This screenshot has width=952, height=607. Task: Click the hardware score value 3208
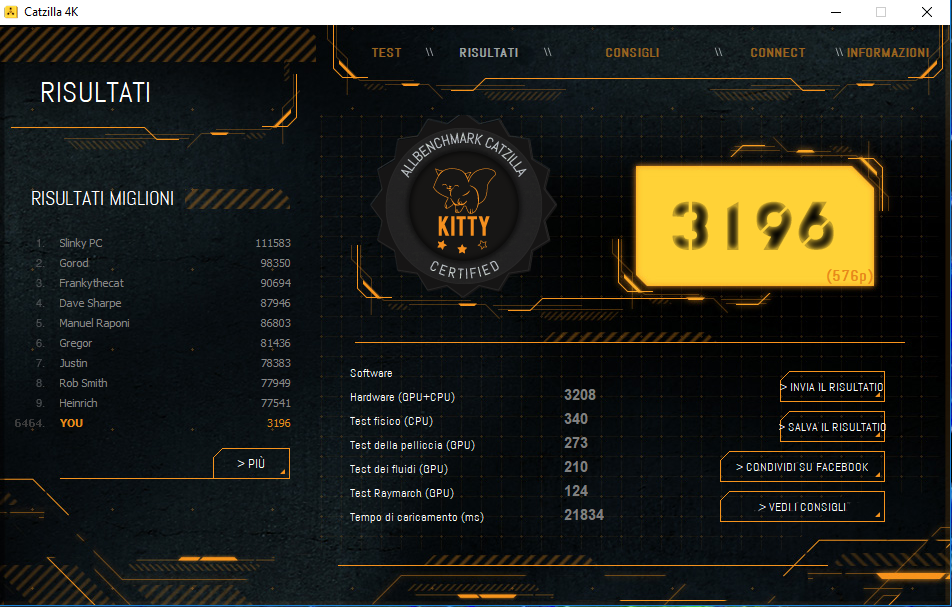click(x=580, y=395)
